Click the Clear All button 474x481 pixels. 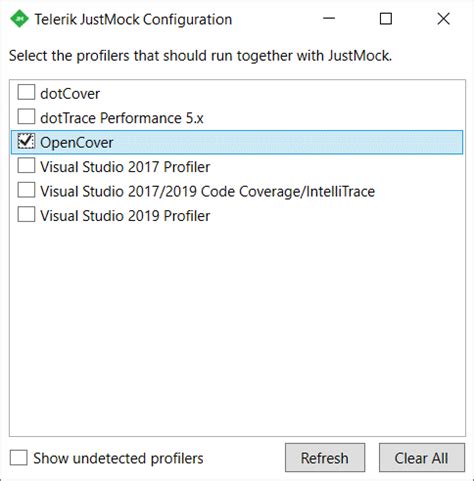pos(422,458)
